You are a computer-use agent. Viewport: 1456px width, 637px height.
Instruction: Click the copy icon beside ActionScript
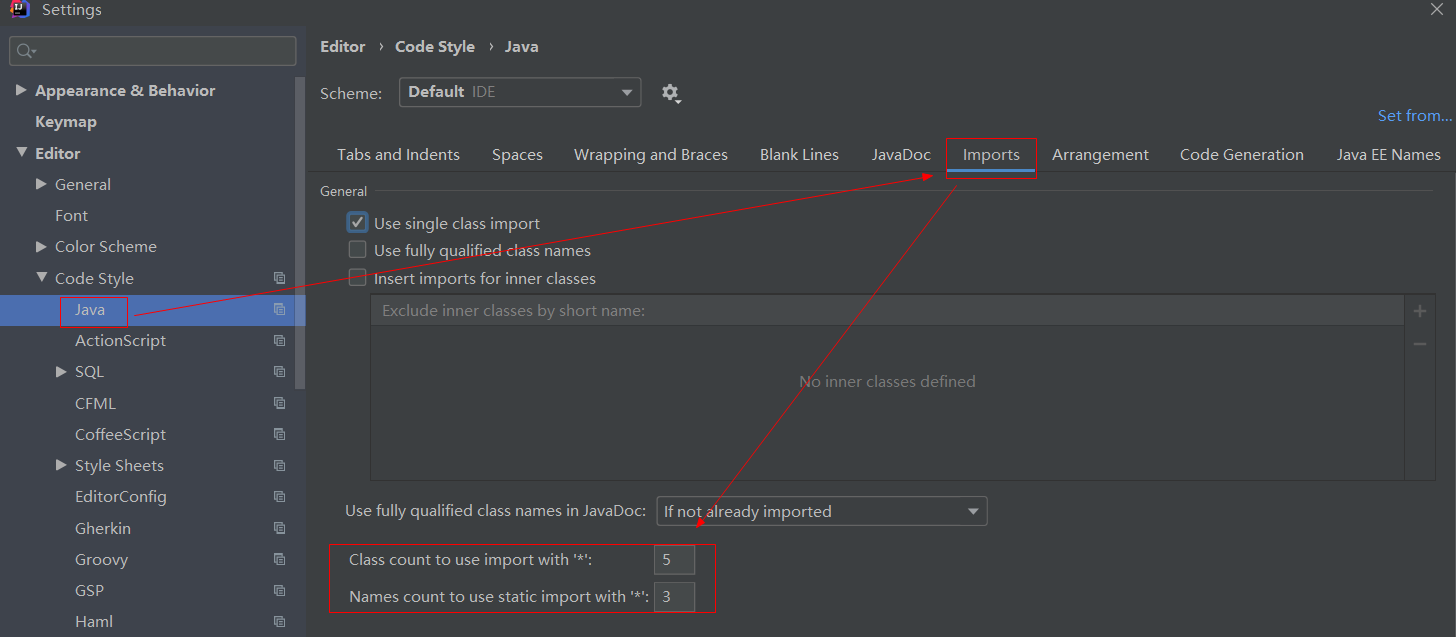(279, 341)
